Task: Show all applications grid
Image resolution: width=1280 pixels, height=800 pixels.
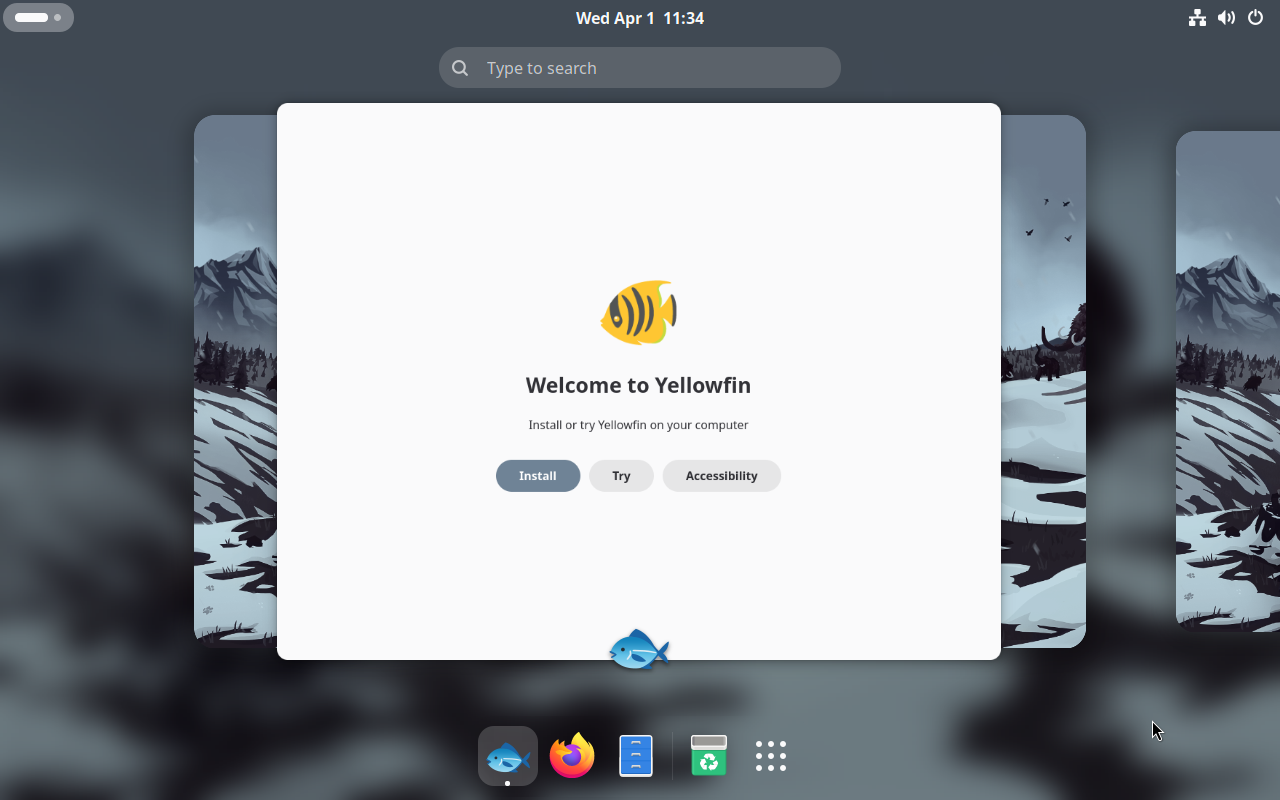Action: [771, 756]
